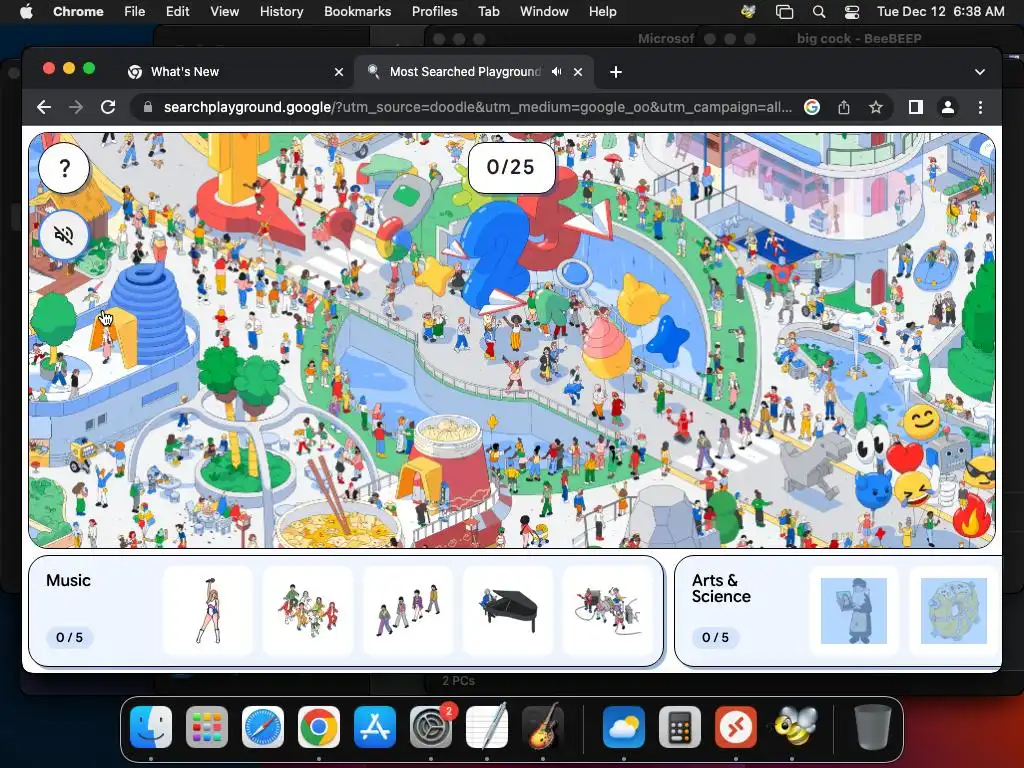Close the What's New tab
This screenshot has width=1024, height=768.
[x=339, y=72]
